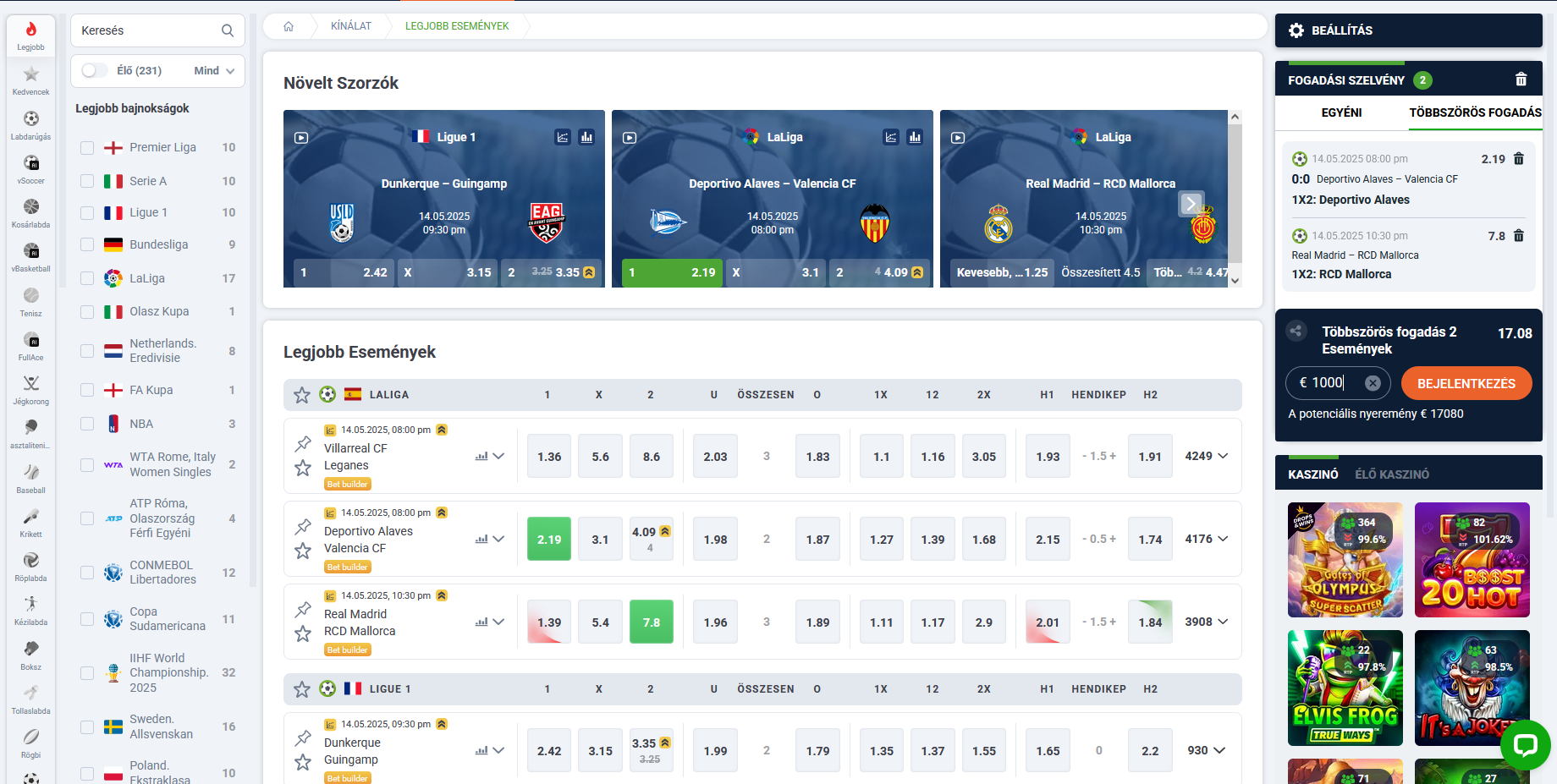Viewport: 1557px width, 784px height.
Task: Expand 3908 more markets for Real Madrid match
Action: (1207, 622)
